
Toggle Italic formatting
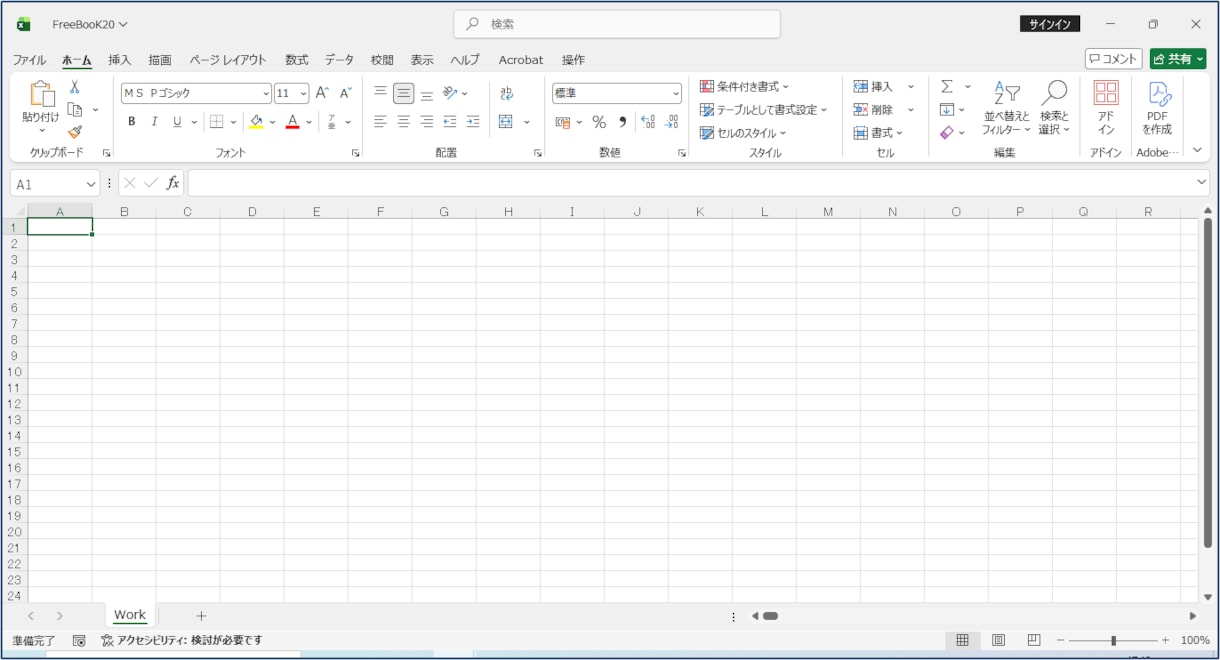[154, 122]
